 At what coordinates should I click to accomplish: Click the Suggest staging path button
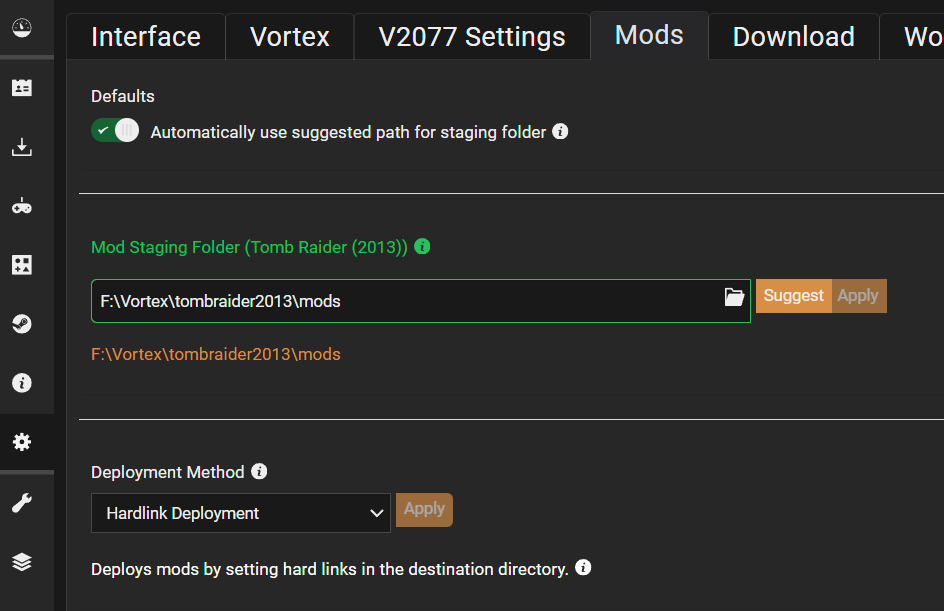(793, 296)
